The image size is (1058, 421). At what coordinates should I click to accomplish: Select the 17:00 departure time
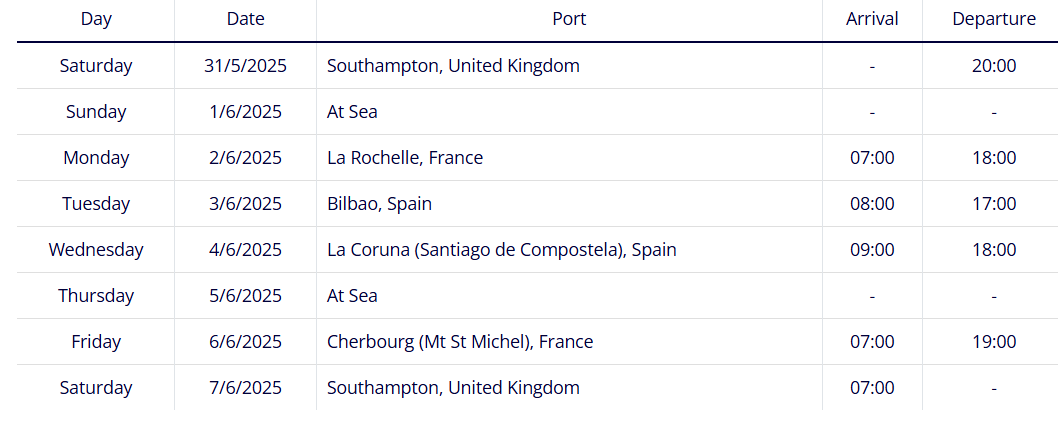(994, 204)
